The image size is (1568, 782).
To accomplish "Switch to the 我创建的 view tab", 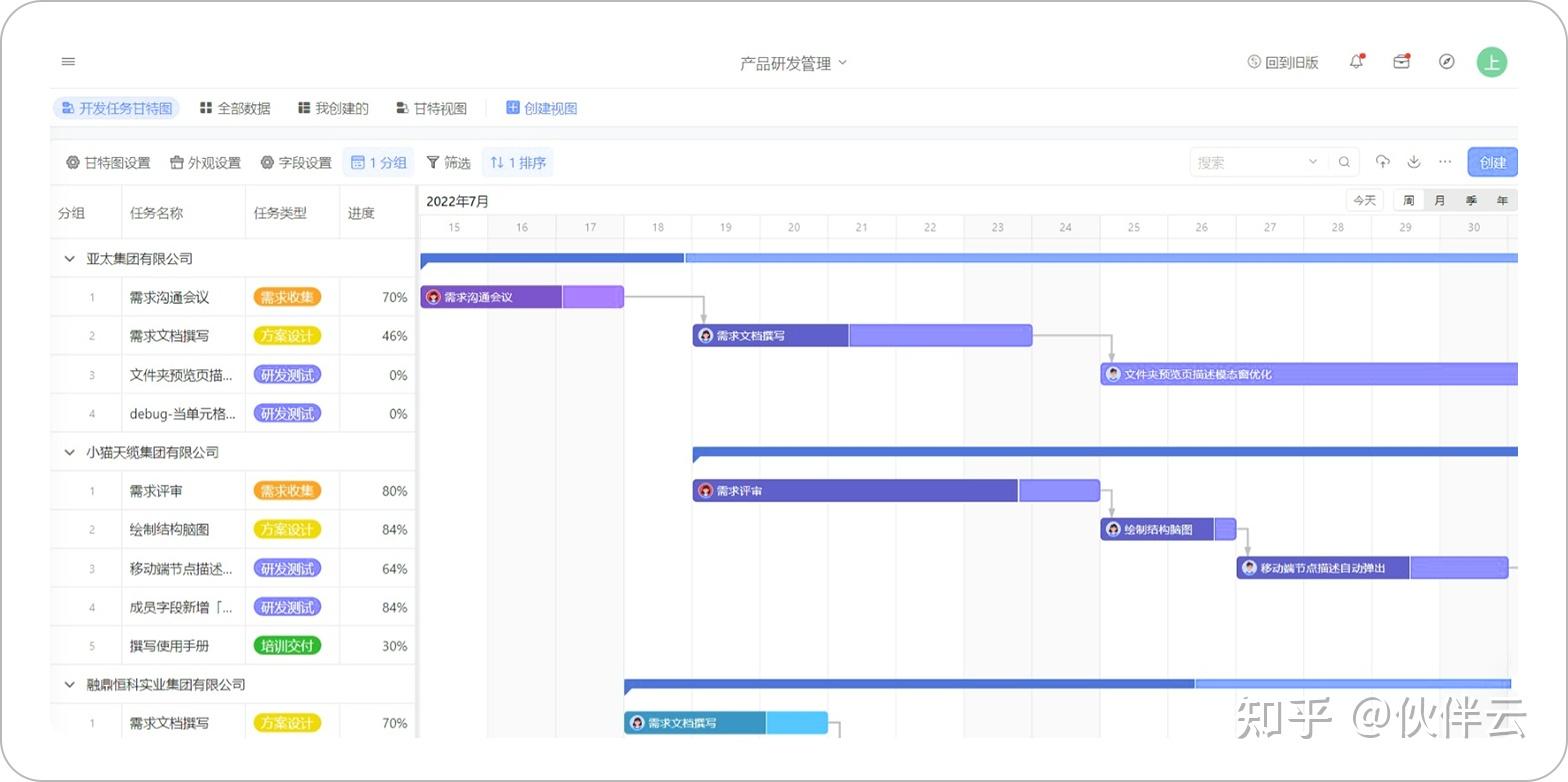I will coord(333,108).
